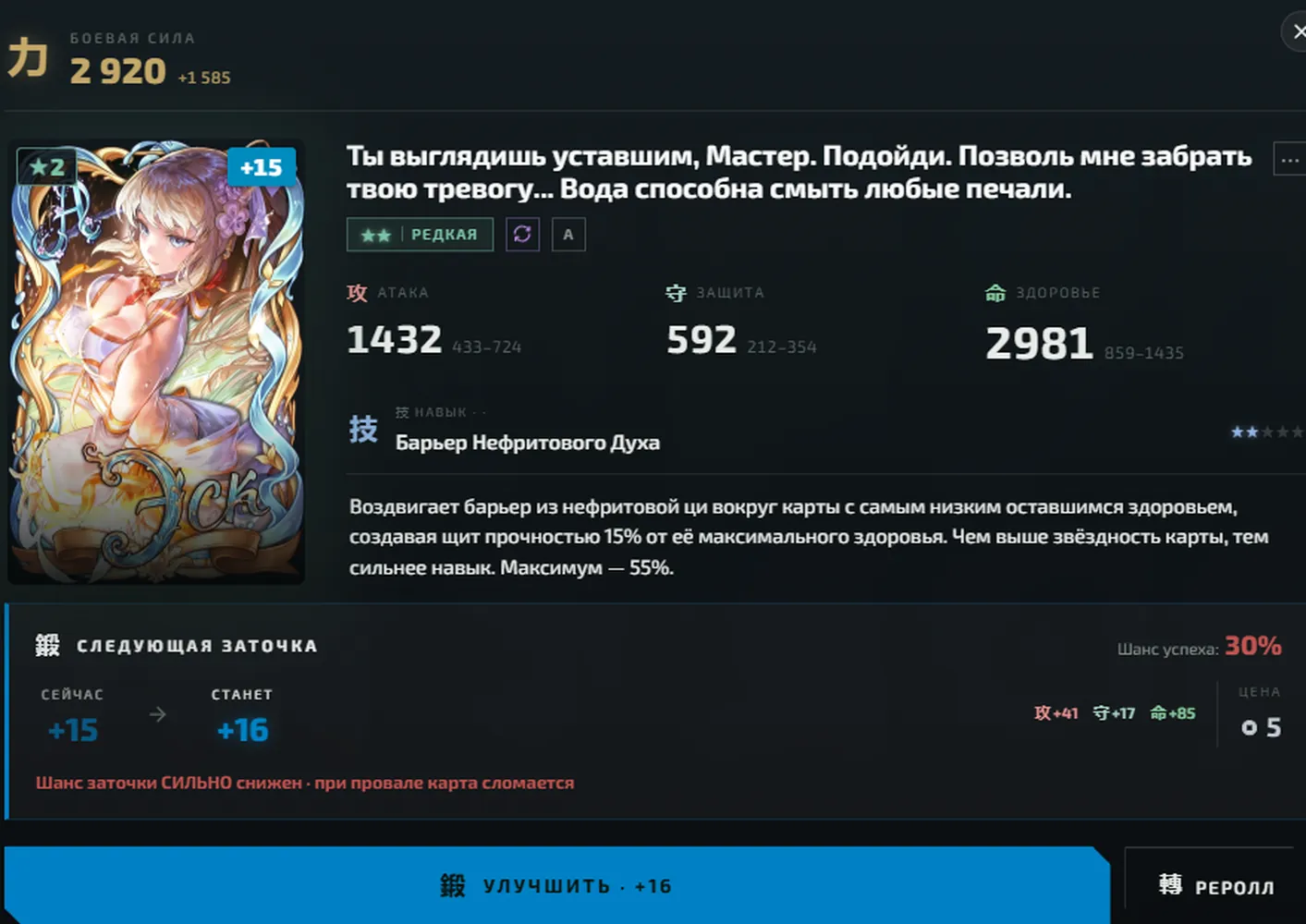Image resolution: width=1306 pixels, height=924 pixels.
Task: Click the attack range 433–724
Action: point(487,347)
